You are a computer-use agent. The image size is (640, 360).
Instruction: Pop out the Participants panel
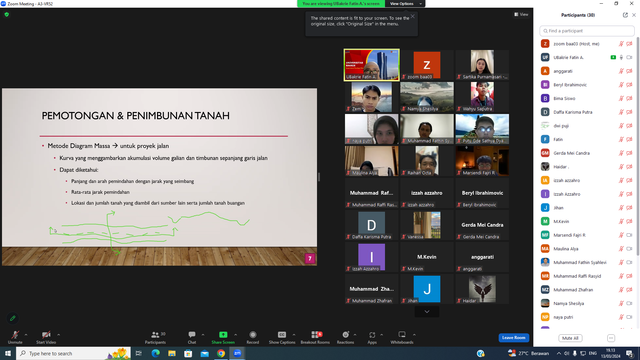click(625, 15)
